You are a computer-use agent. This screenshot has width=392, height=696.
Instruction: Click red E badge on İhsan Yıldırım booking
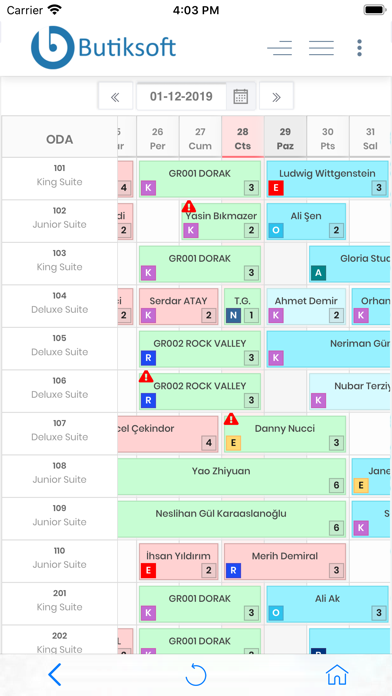coord(148,570)
